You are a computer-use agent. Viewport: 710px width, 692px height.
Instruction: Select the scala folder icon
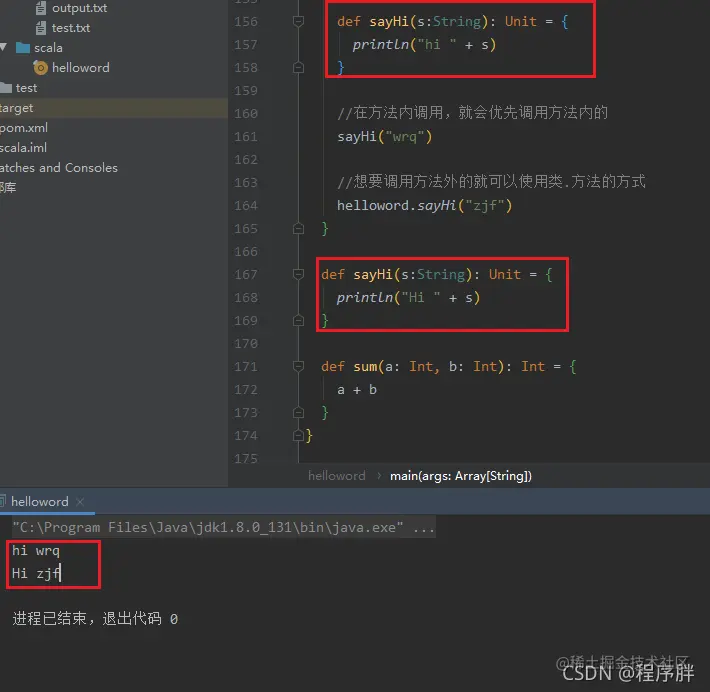click(x=23, y=48)
